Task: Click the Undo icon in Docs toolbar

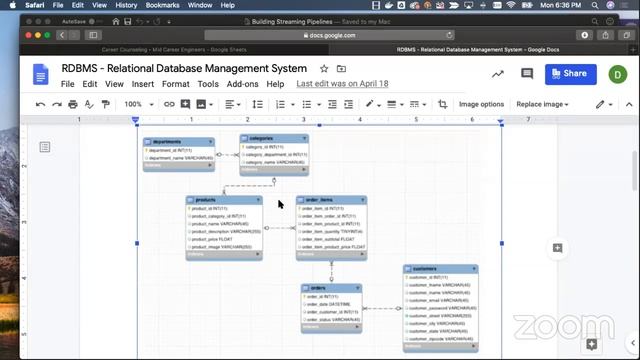Action: click(40, 104)
